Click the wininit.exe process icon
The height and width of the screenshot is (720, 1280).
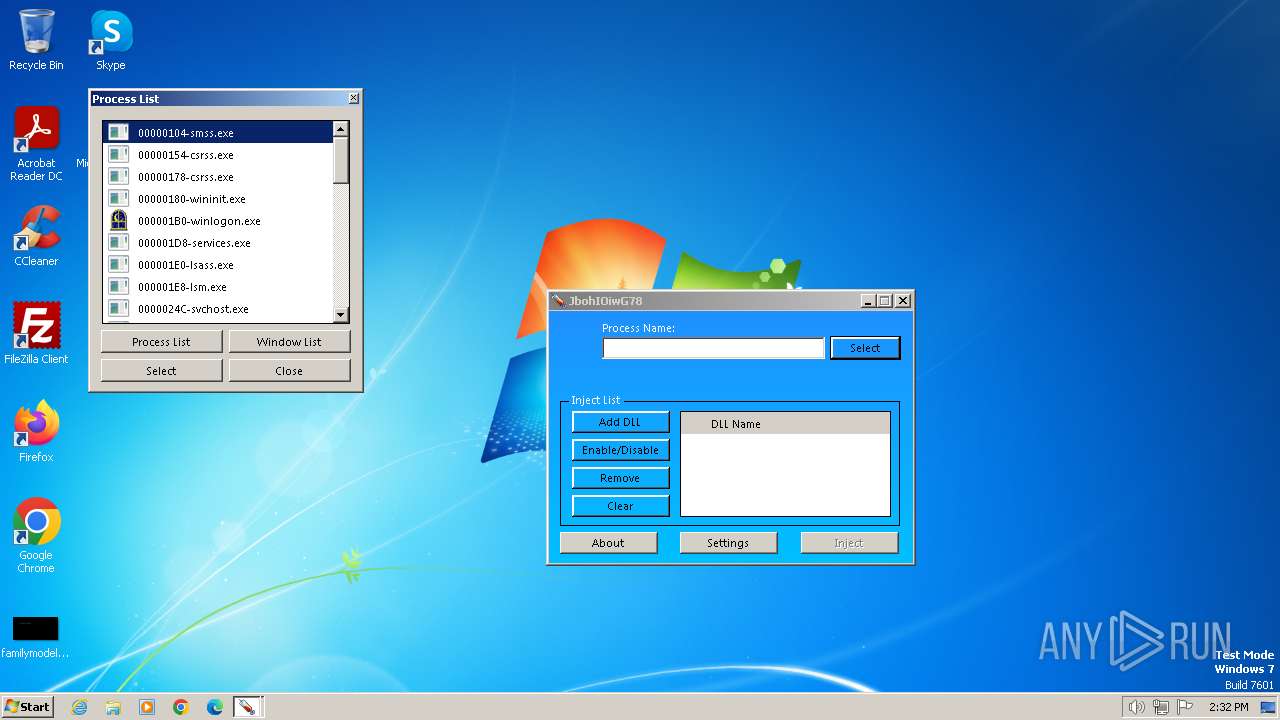[119, 198]
